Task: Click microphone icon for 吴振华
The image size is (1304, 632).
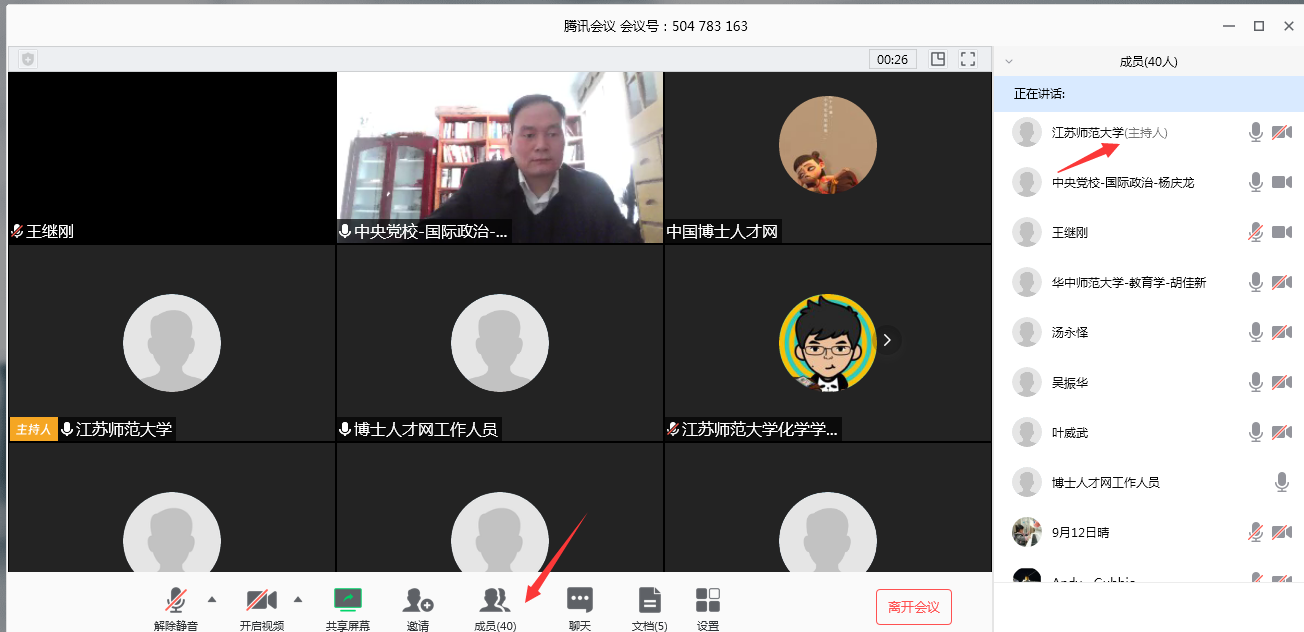Action: point(1255,382)
